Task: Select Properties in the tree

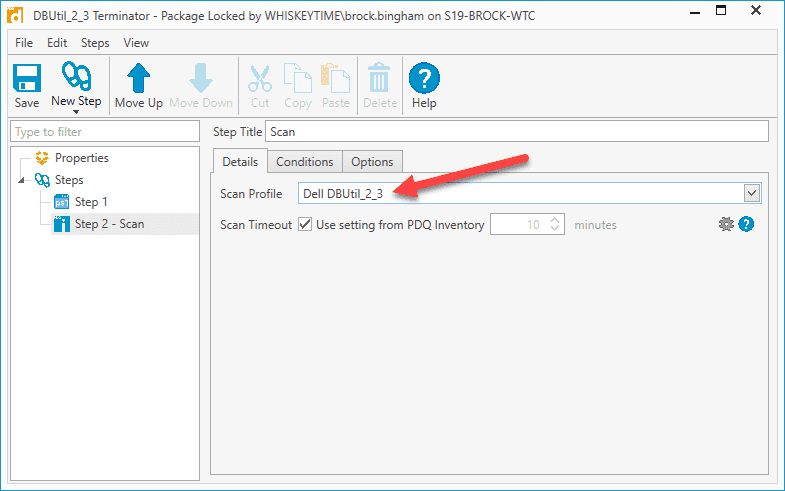Action: click(x=82, y=158)
